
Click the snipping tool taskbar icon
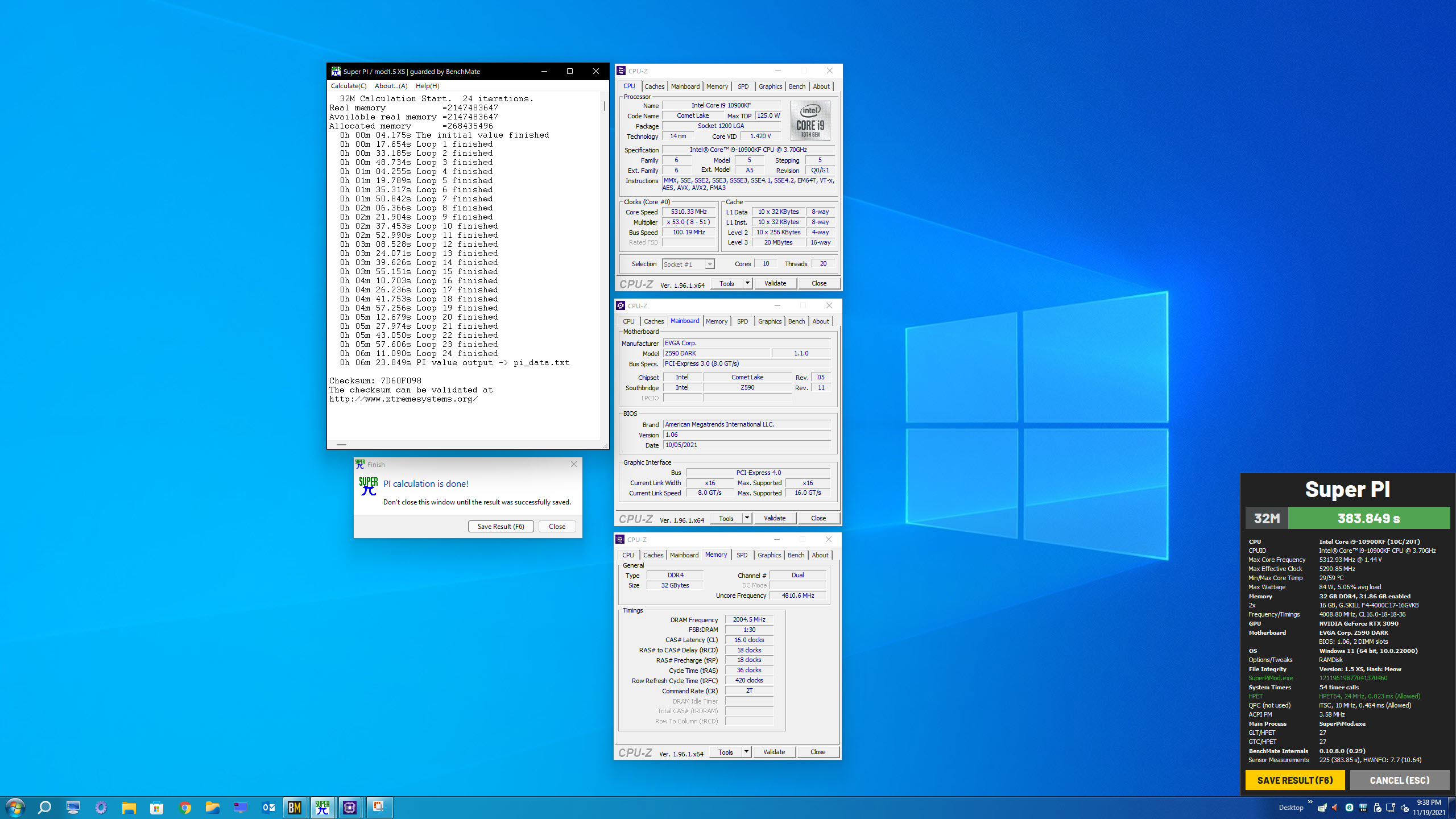(x=378, y=807)
